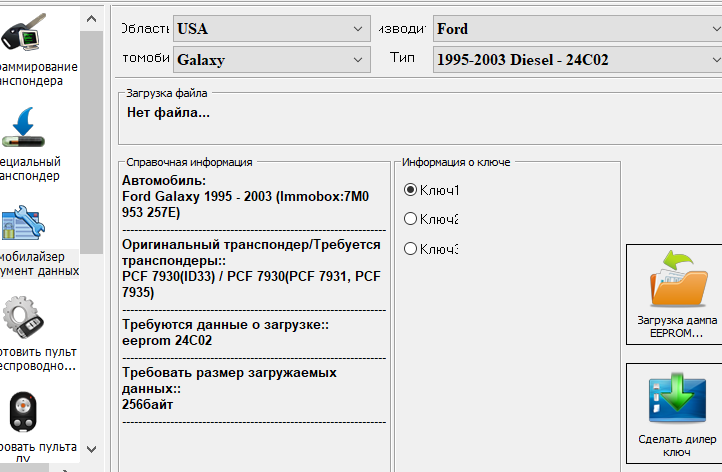Viewport: 722px width, 472px height.
Task: Select the Ключ1 radio button
Action: (410, 190)
